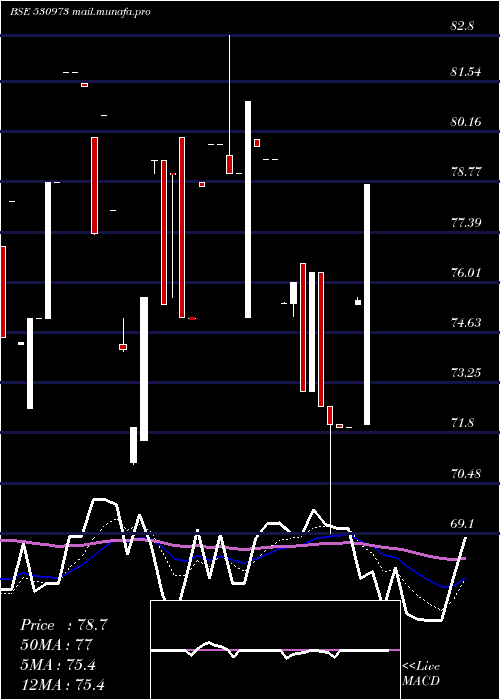Click the 5MA : 75.4 readout
Image resolution: width=500 pixels, height=700 pixels.
click(x=58, y=665)
